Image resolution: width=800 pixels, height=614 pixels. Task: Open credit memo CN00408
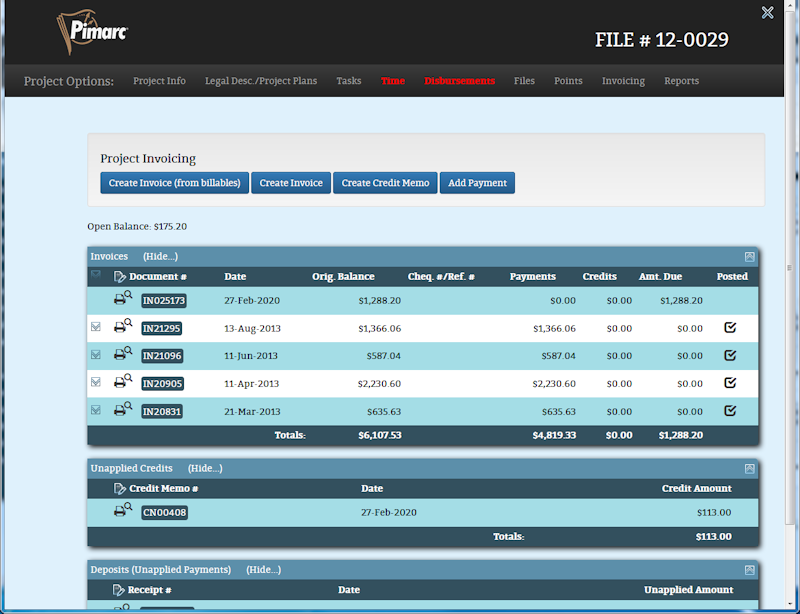point(164,512)
